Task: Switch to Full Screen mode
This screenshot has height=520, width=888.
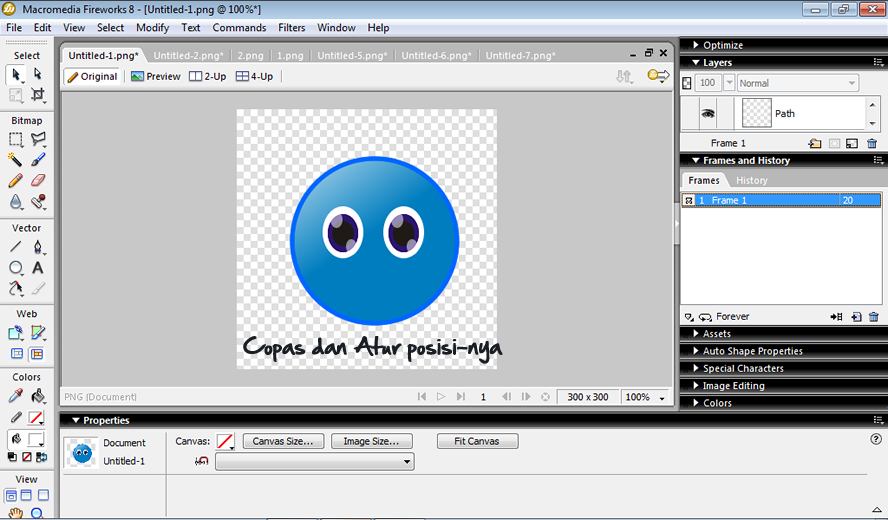Action: tap(43, 495)
